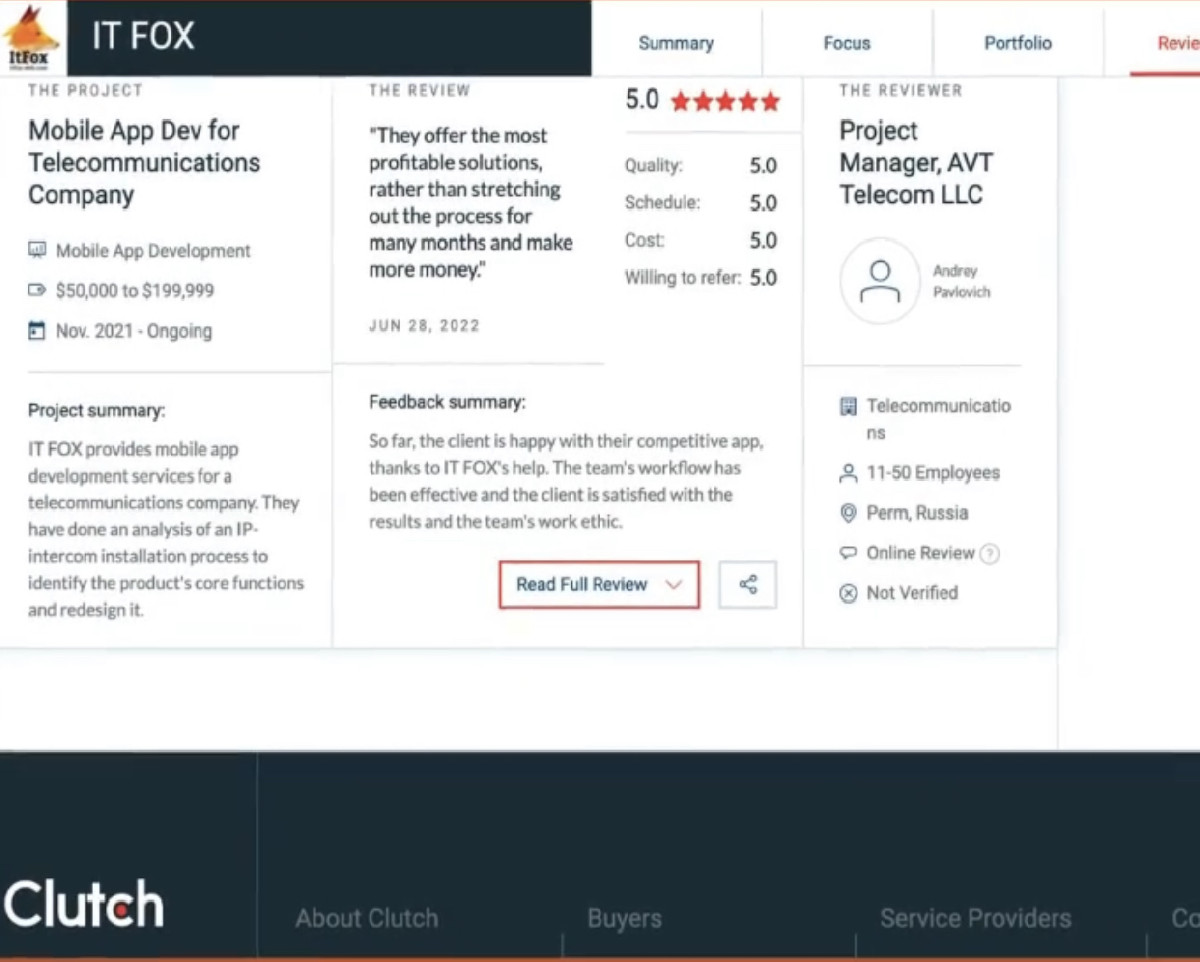Click the Not Verified status text

click(912, 593)
